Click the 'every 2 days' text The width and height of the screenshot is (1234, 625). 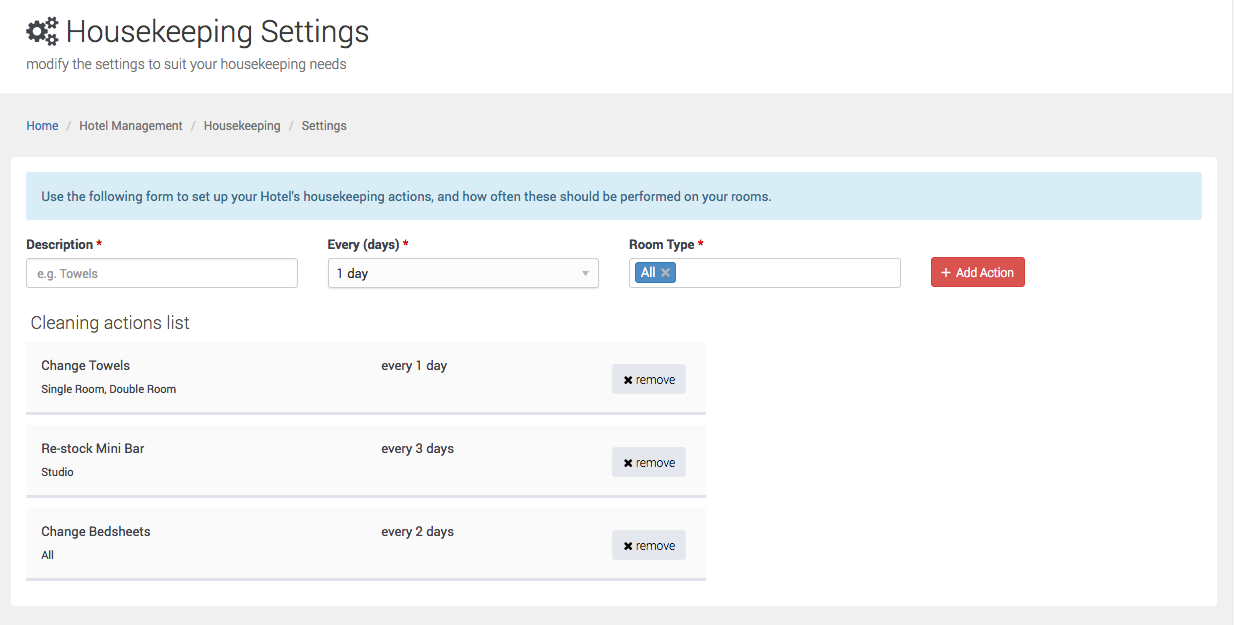pos(418,532)
